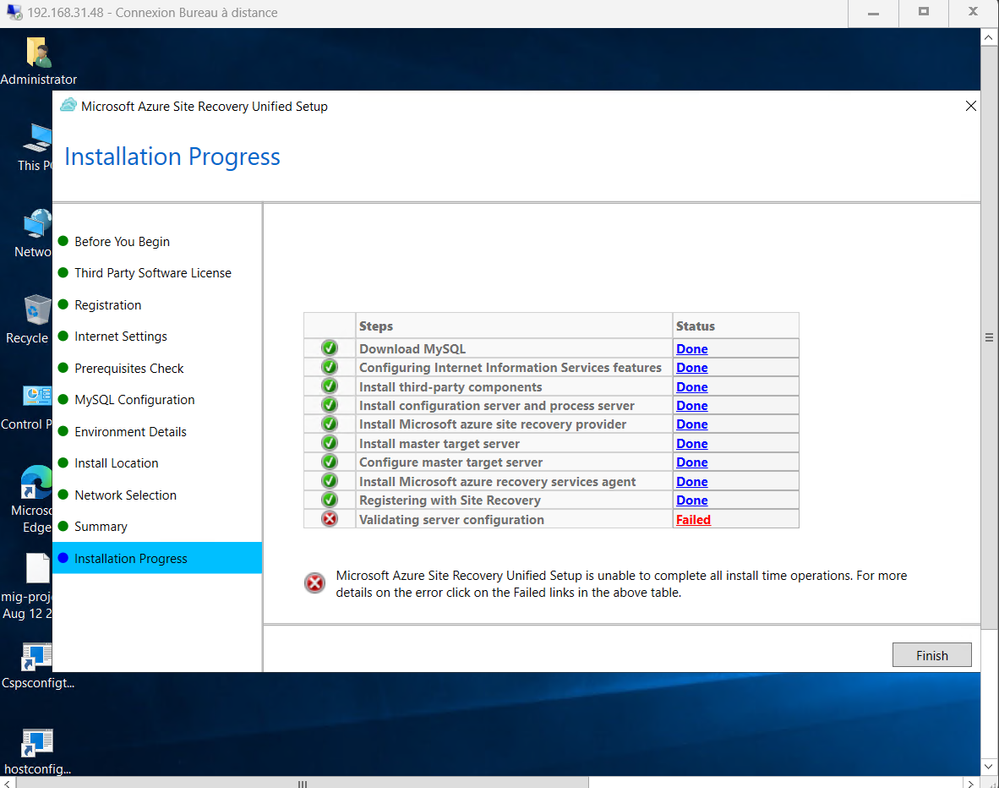Click horizontal scrollbar right arrow
The image size is (999, 788).
(970, 783)
